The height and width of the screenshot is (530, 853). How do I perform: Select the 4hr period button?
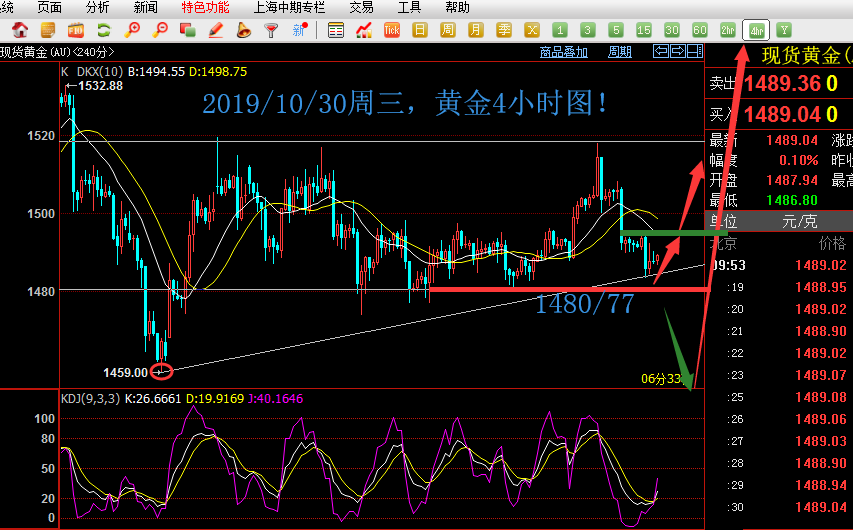(756, 30)
